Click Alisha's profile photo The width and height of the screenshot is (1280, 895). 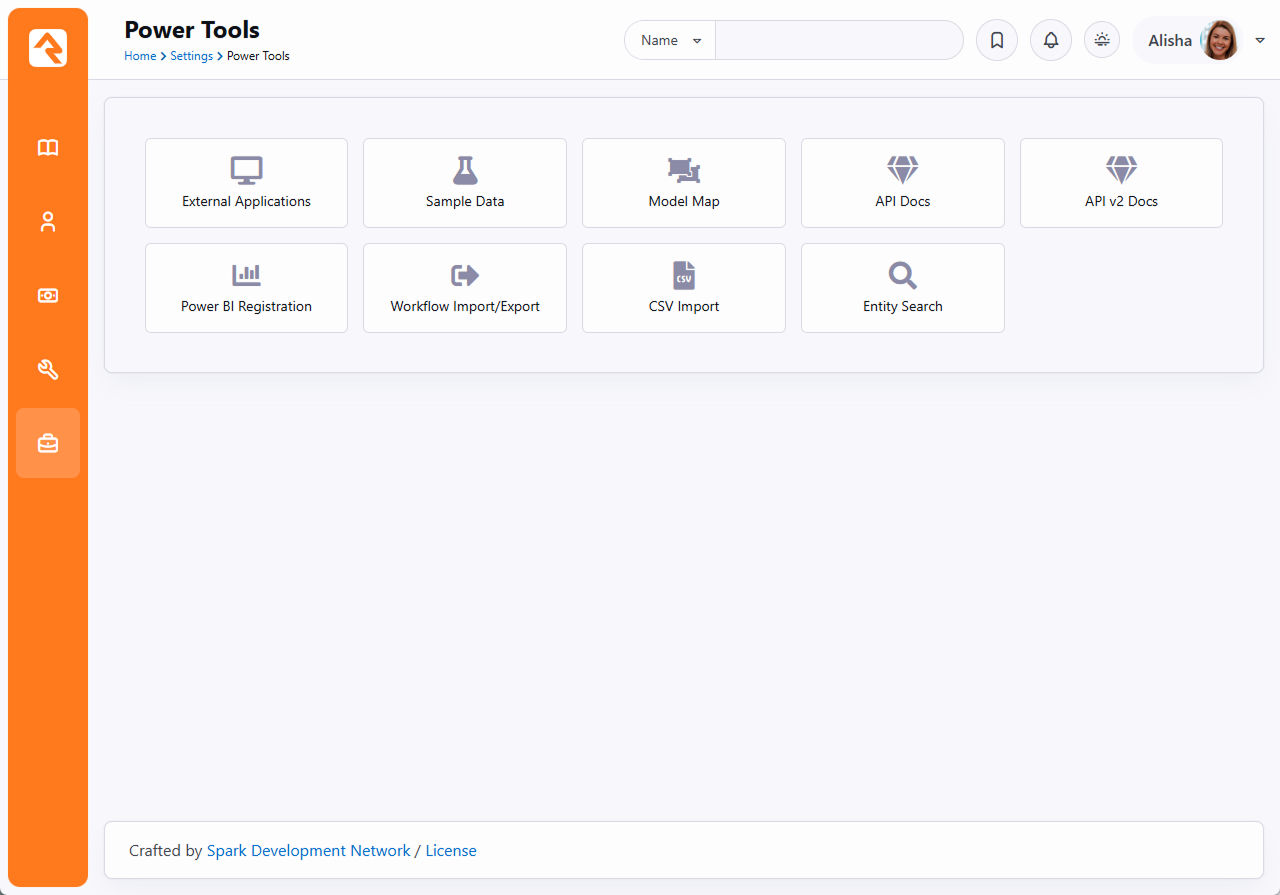pos(1219,41)
